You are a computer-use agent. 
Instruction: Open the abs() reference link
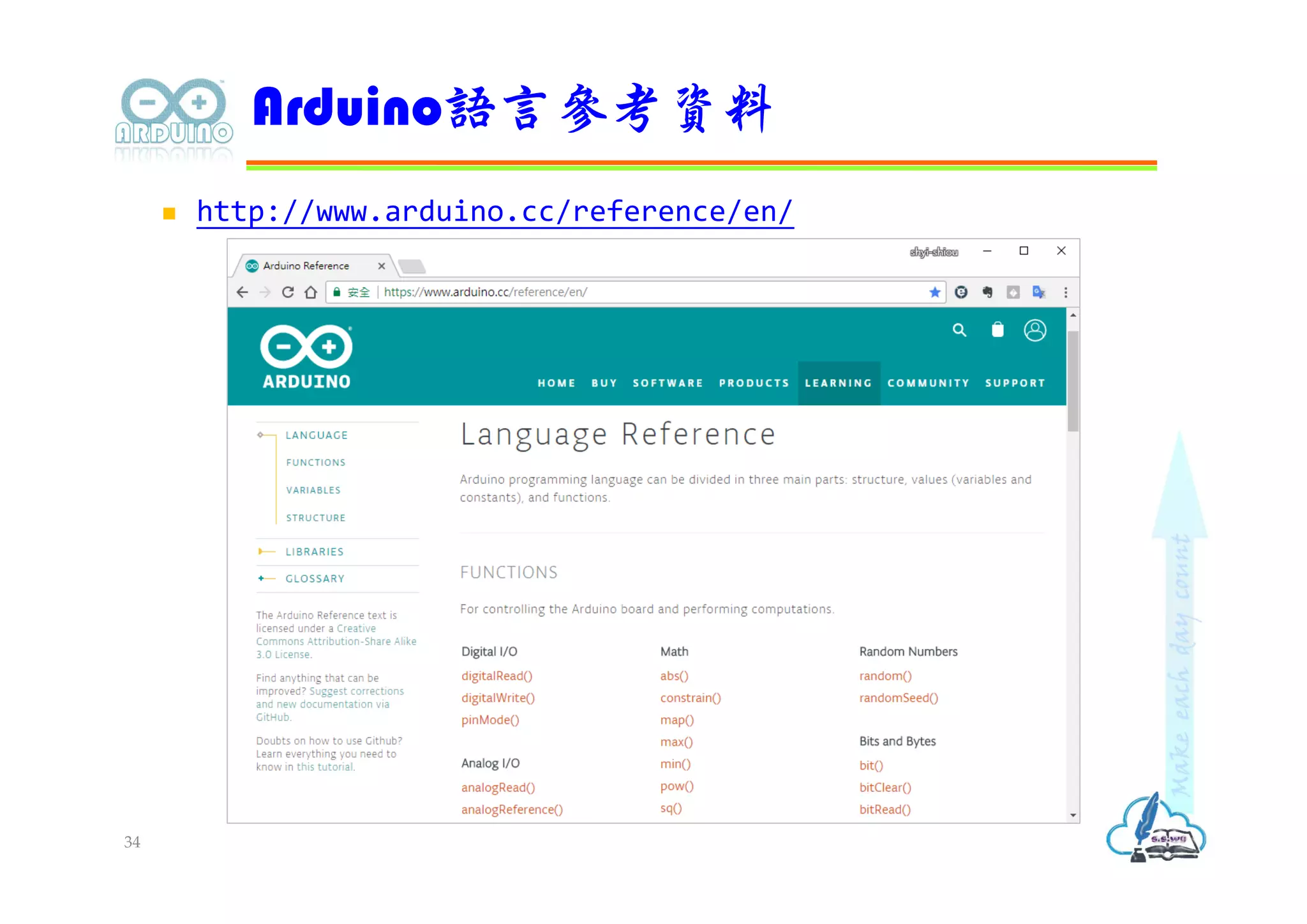tap(675, 676)
